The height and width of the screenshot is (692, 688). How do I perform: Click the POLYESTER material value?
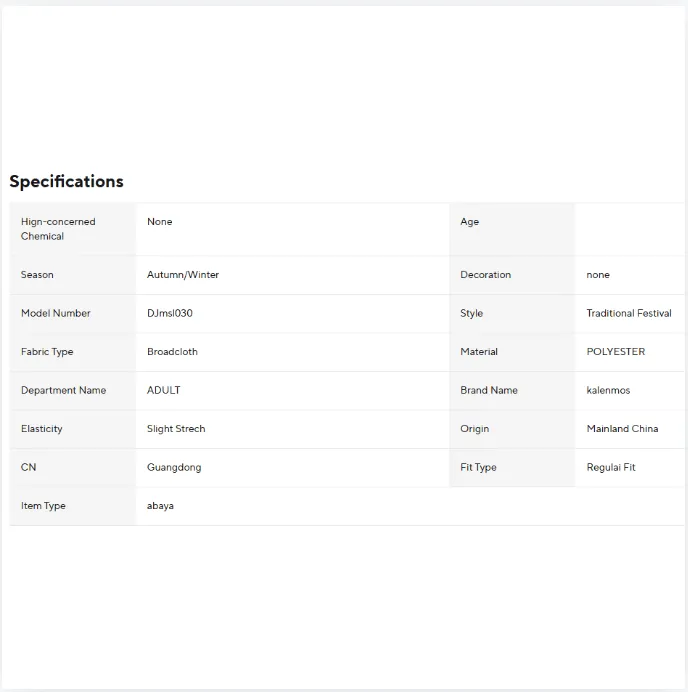coord(616,352)
